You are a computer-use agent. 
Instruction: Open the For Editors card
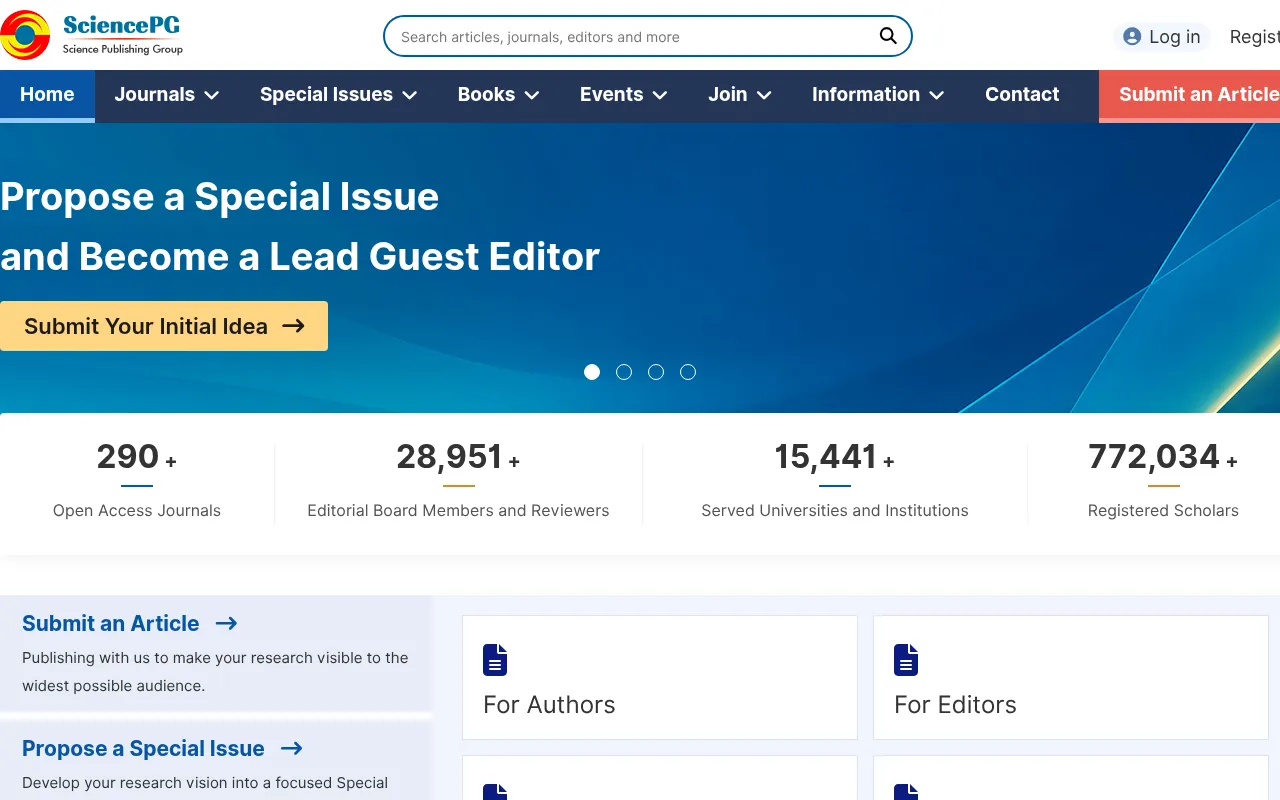coord(1071,677)
